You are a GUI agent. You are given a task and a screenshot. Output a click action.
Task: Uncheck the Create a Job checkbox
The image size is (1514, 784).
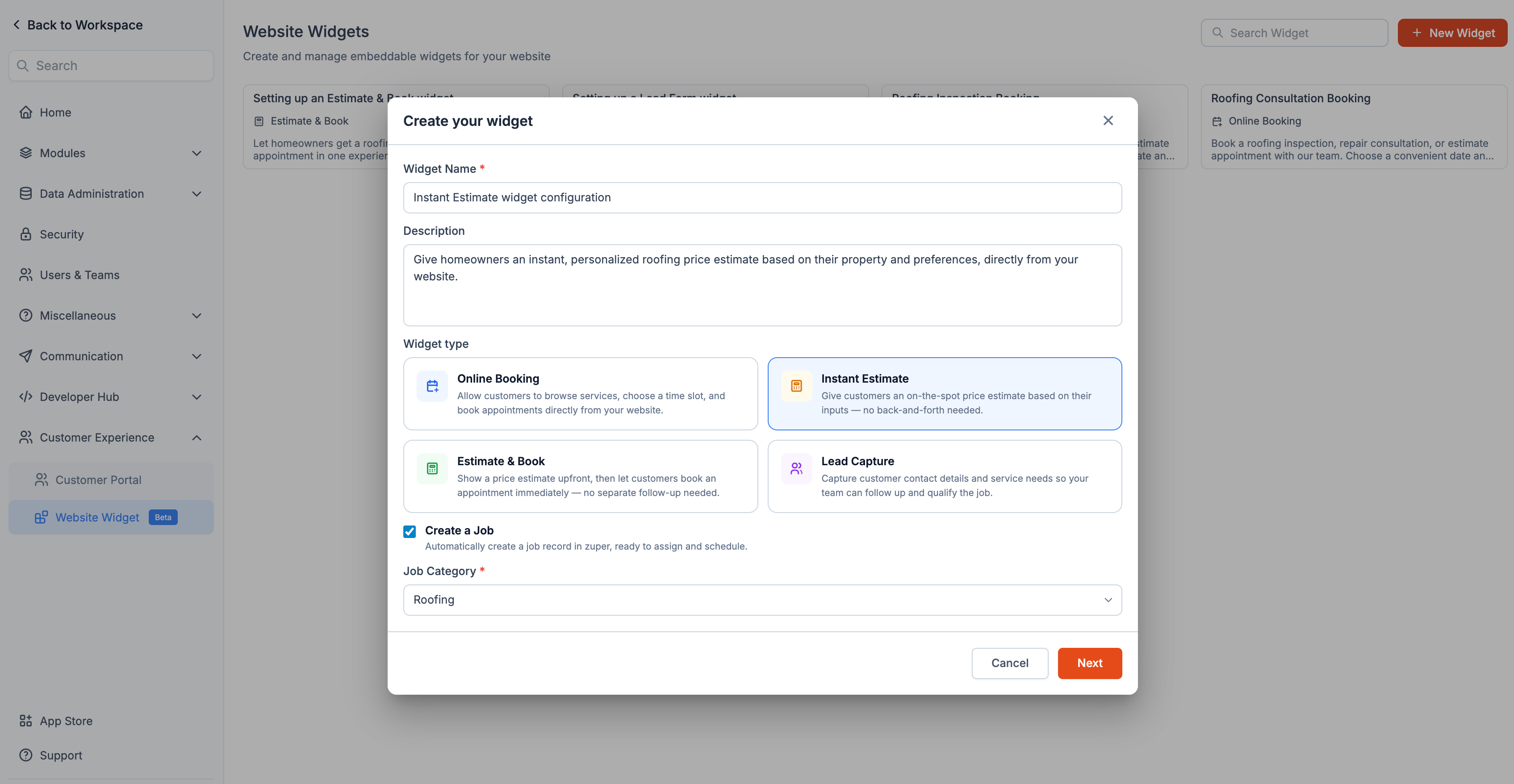tap(410, 531)
